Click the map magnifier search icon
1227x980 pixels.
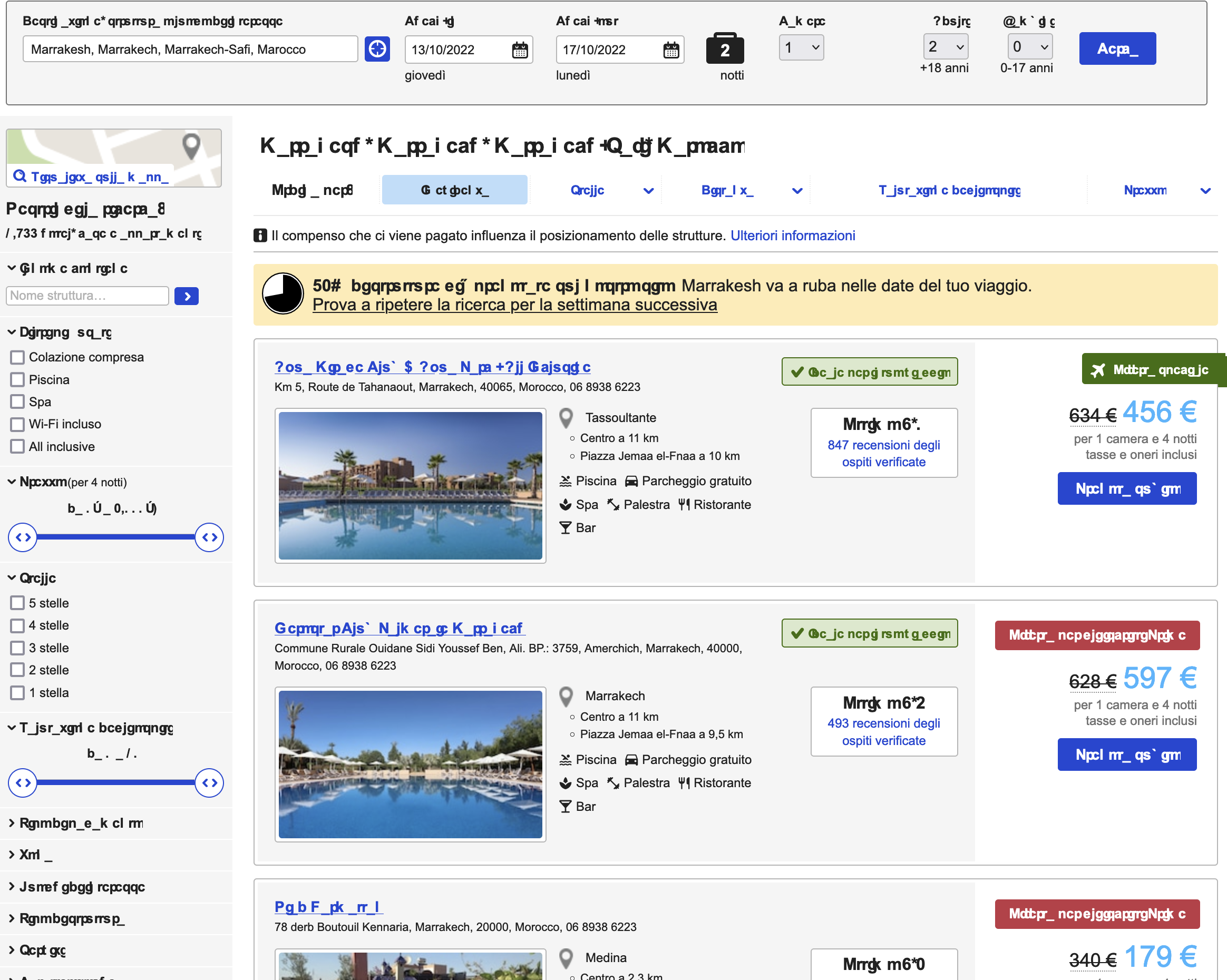coord(20,176)
